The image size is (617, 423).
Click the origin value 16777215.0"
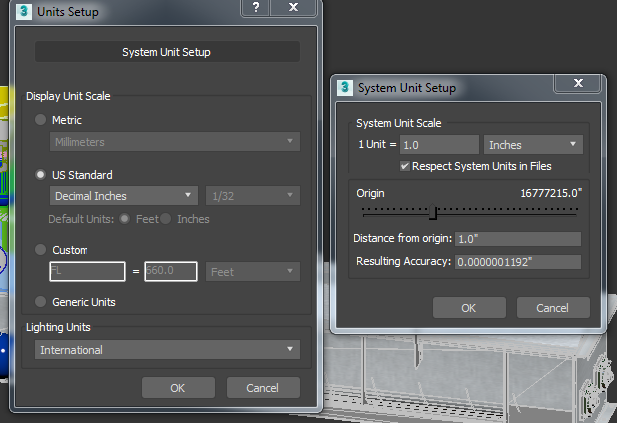[x=551, y=193]
